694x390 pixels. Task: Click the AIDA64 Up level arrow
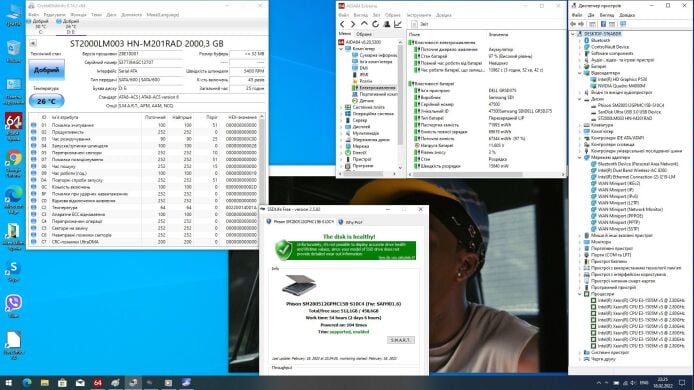click(x=364, y=24)
